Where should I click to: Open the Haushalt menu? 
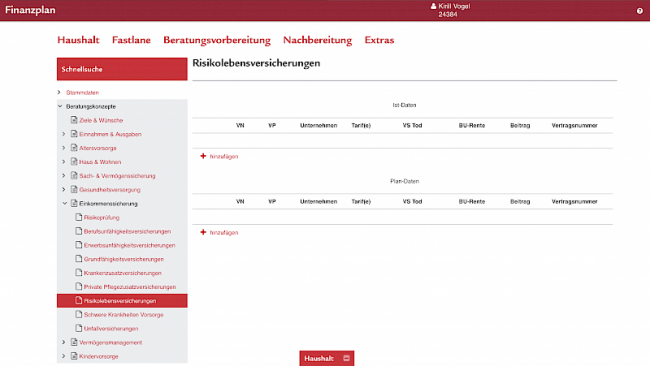point(78,40)
